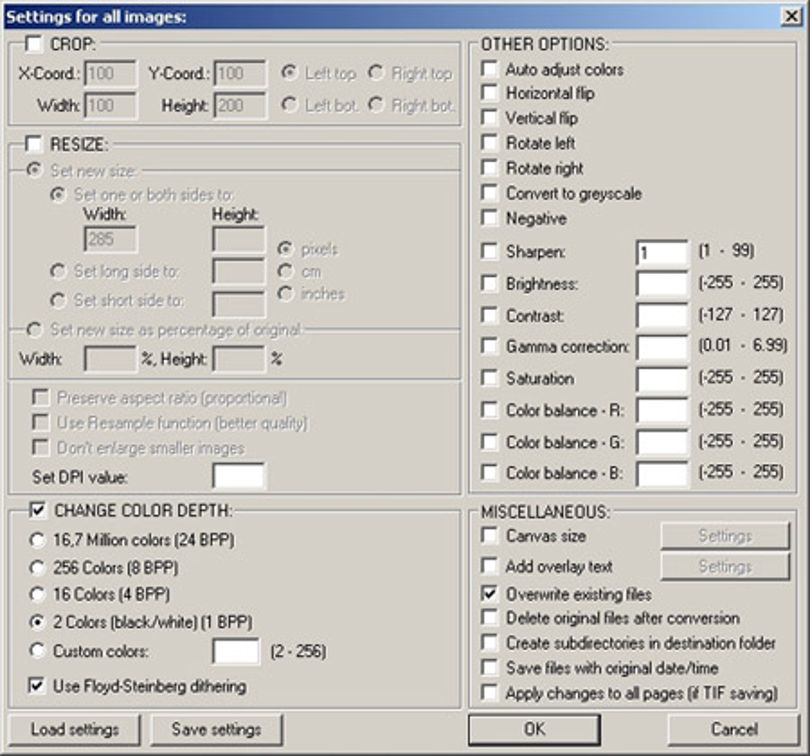Click the Save settings button

[x=216, y=730]
